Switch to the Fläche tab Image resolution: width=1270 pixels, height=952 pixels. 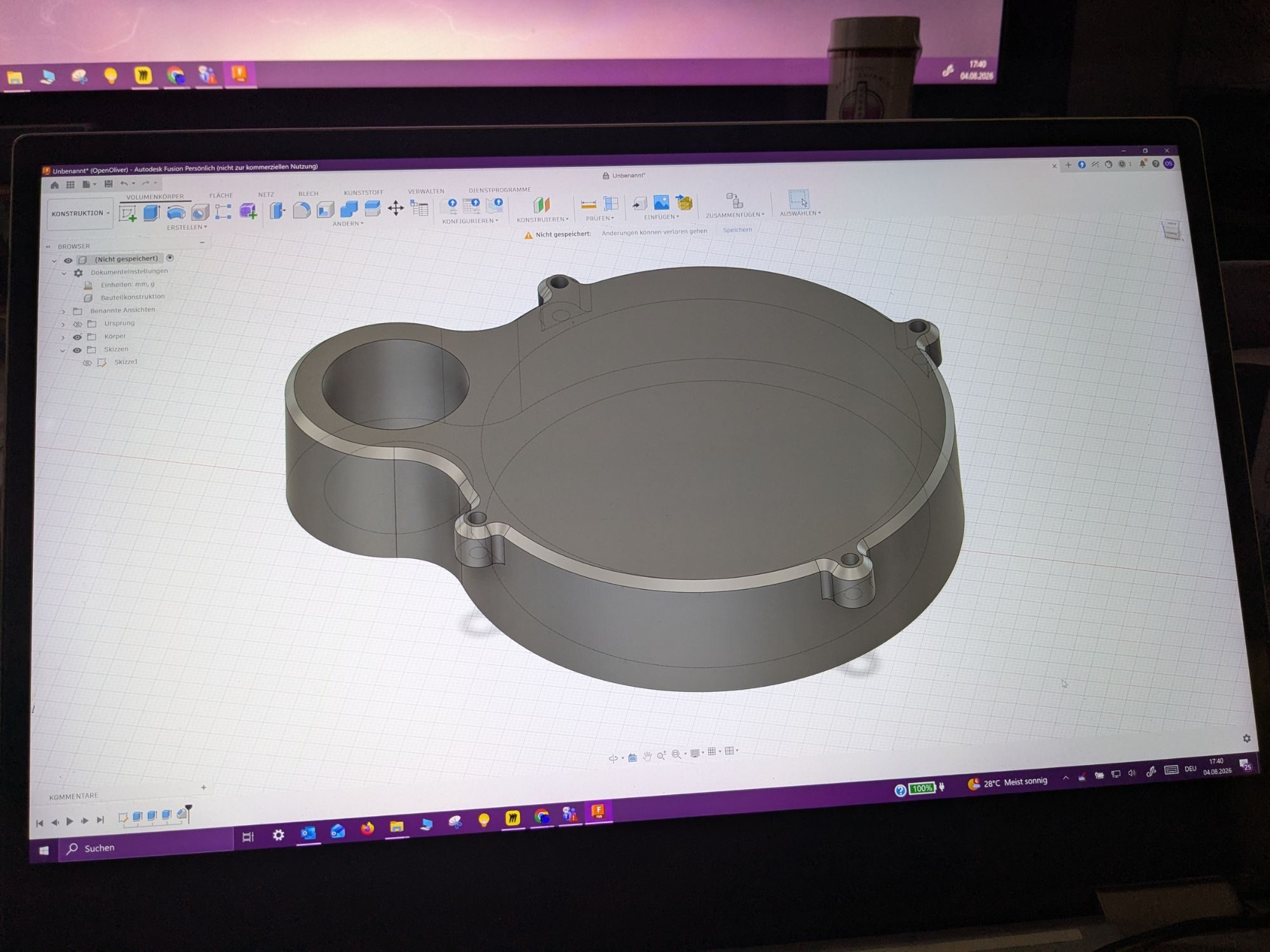click(221, 195)
